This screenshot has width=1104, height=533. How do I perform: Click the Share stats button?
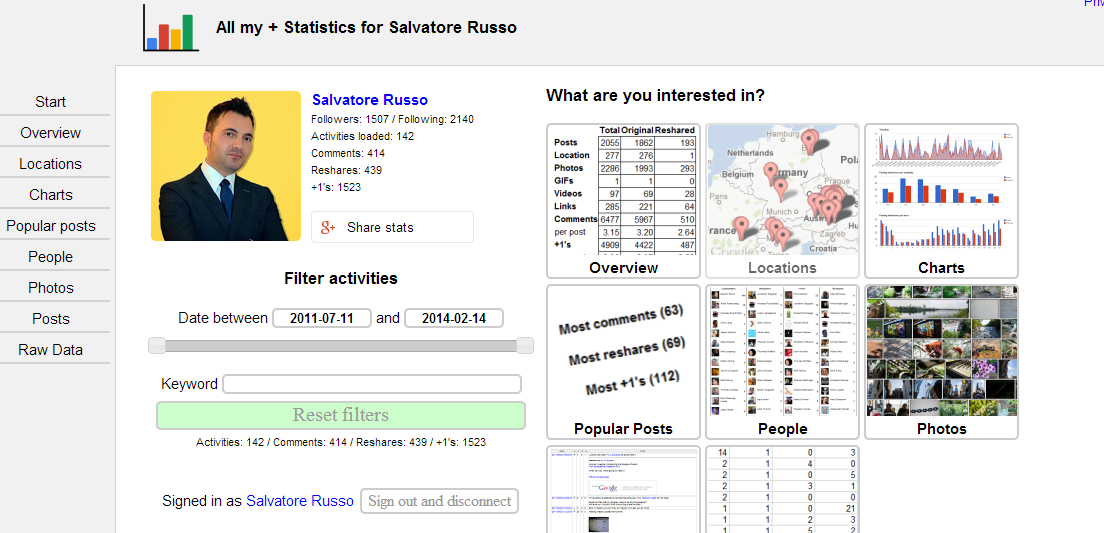coord(392,227)
